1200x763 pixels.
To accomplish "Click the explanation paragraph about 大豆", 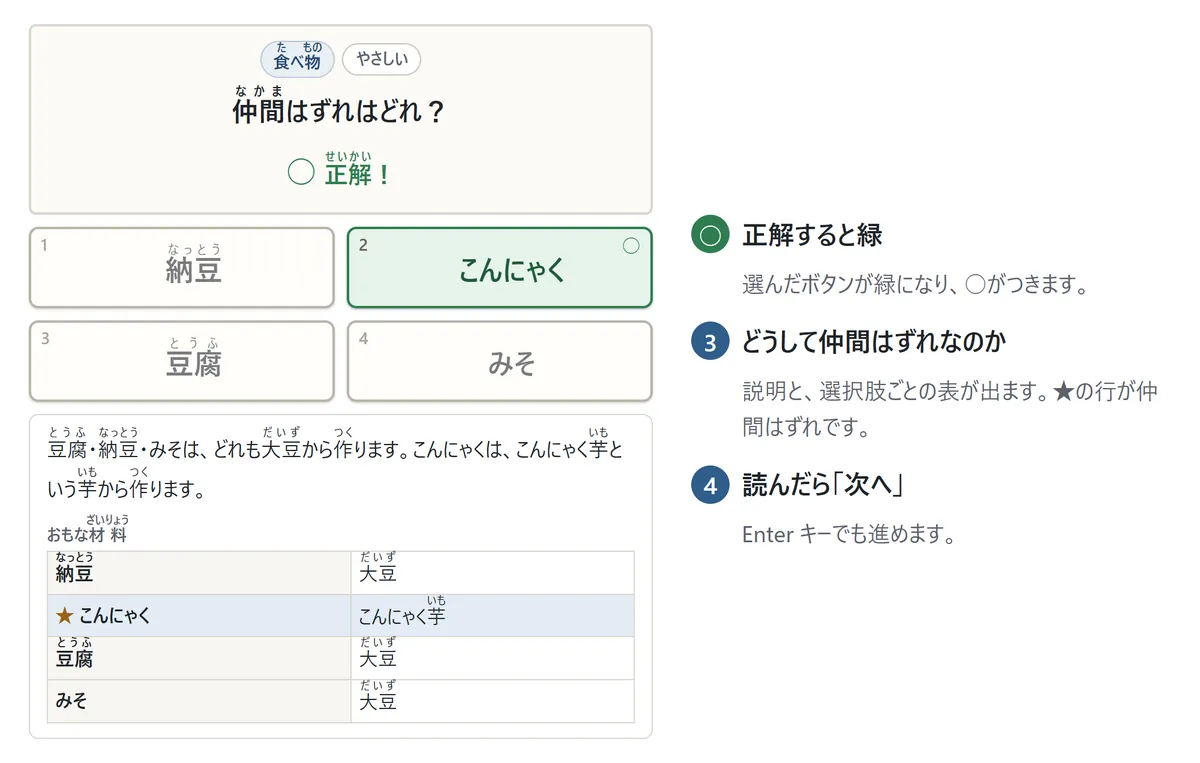I will [336, 463].
